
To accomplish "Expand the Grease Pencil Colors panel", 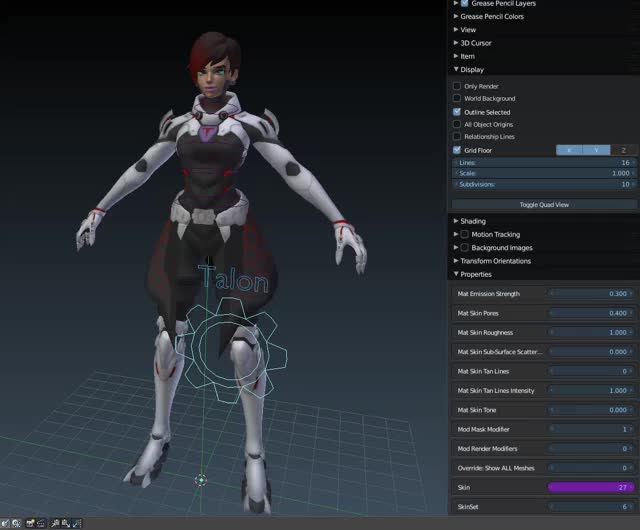I will (456, 16).
